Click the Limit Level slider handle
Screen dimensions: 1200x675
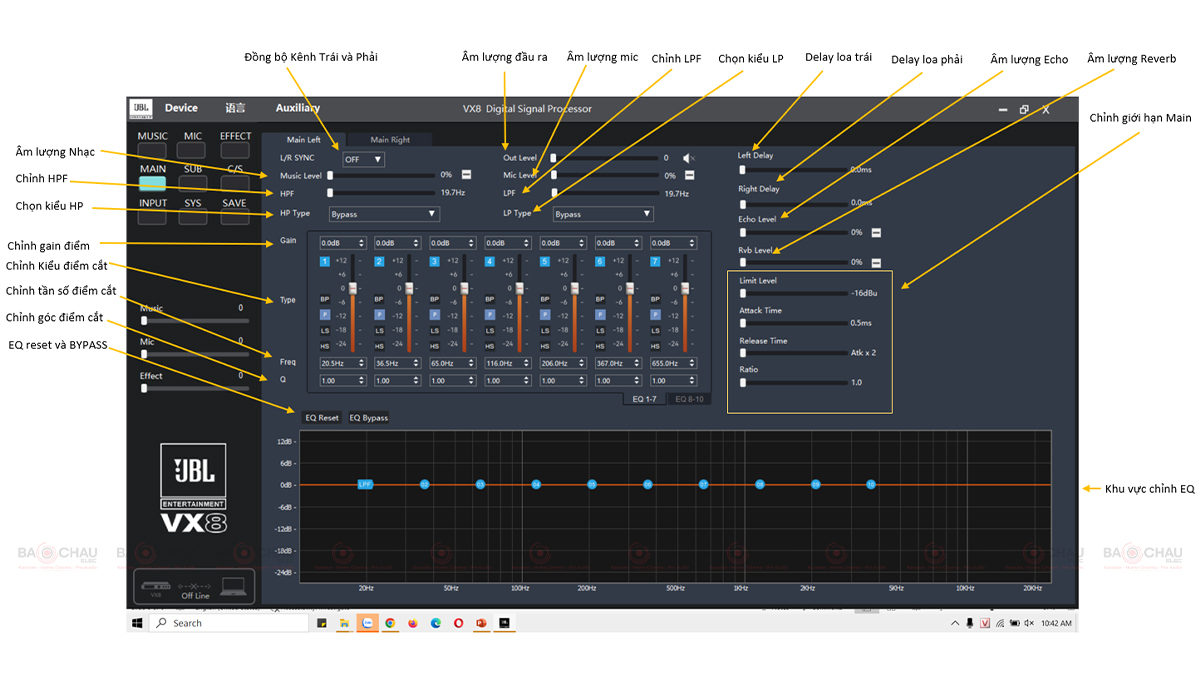pyautogui.click(x=743, y=294)
